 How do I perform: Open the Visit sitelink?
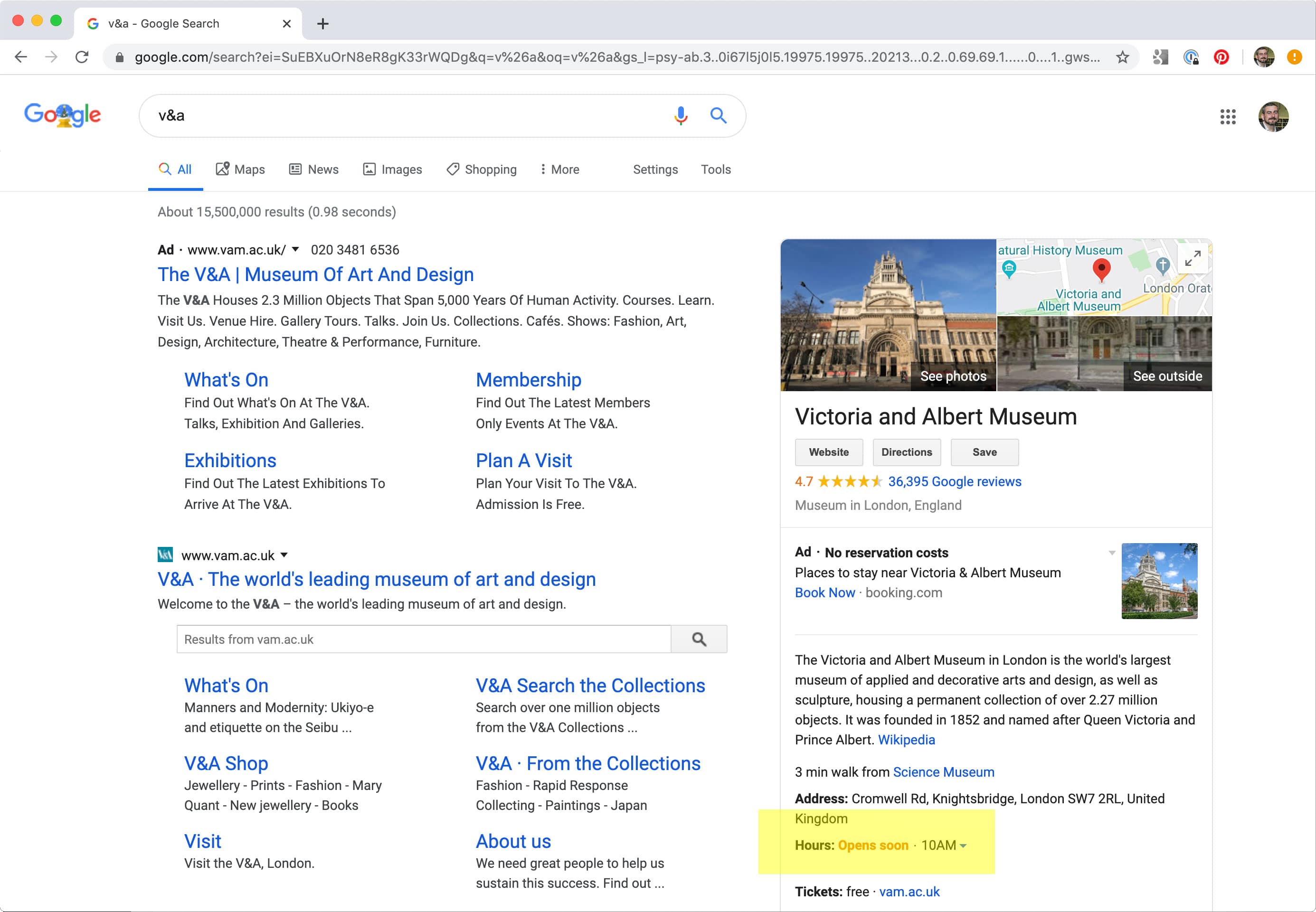point(202,841)
